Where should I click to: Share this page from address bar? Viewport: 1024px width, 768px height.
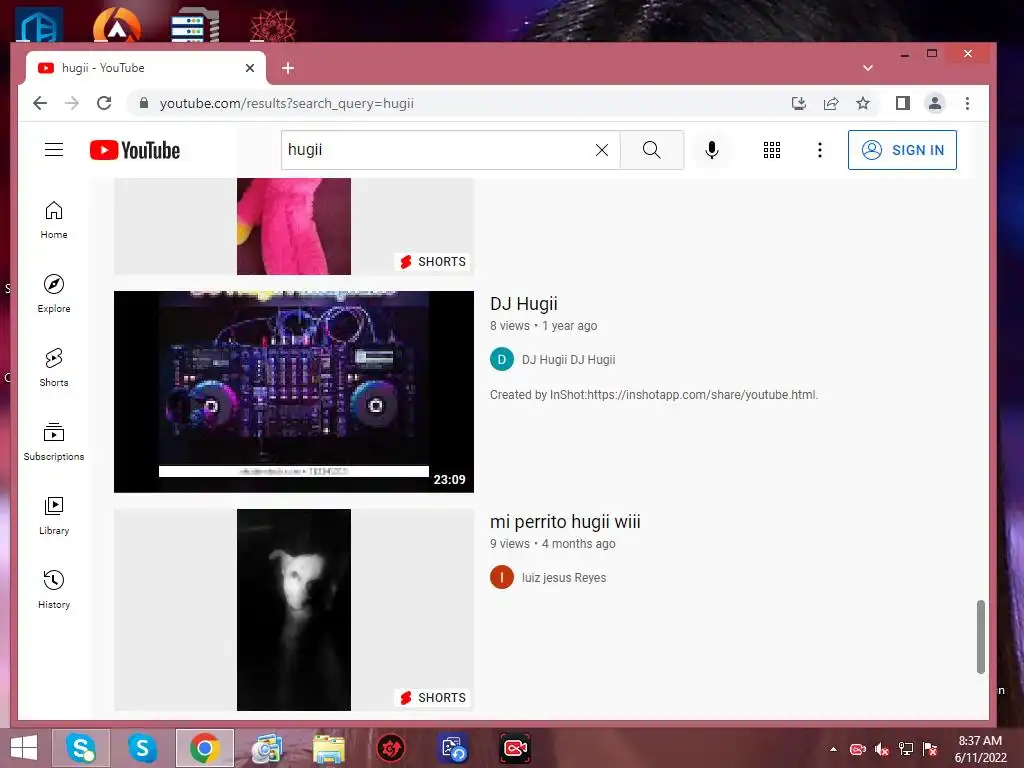[831, 103]
